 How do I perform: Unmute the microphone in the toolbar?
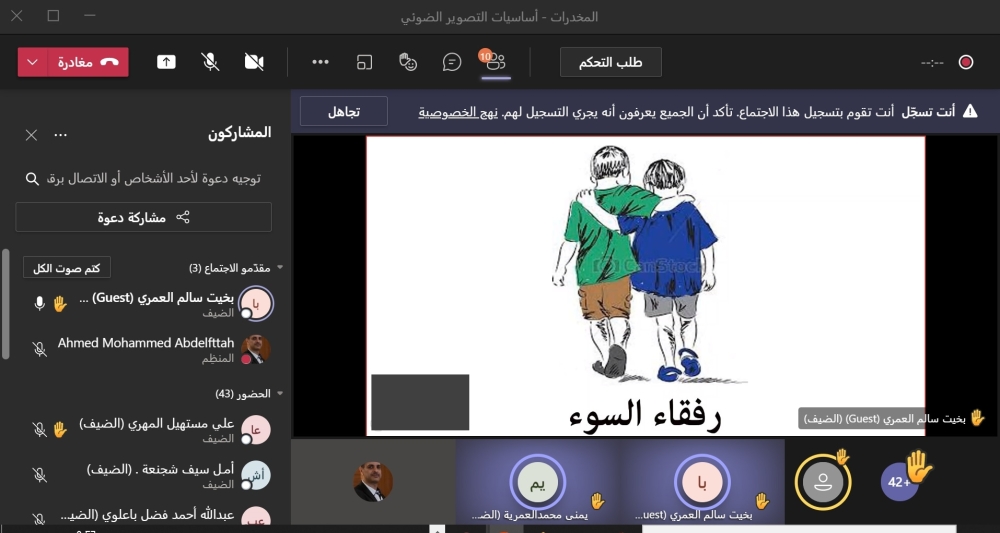point(210,62)
